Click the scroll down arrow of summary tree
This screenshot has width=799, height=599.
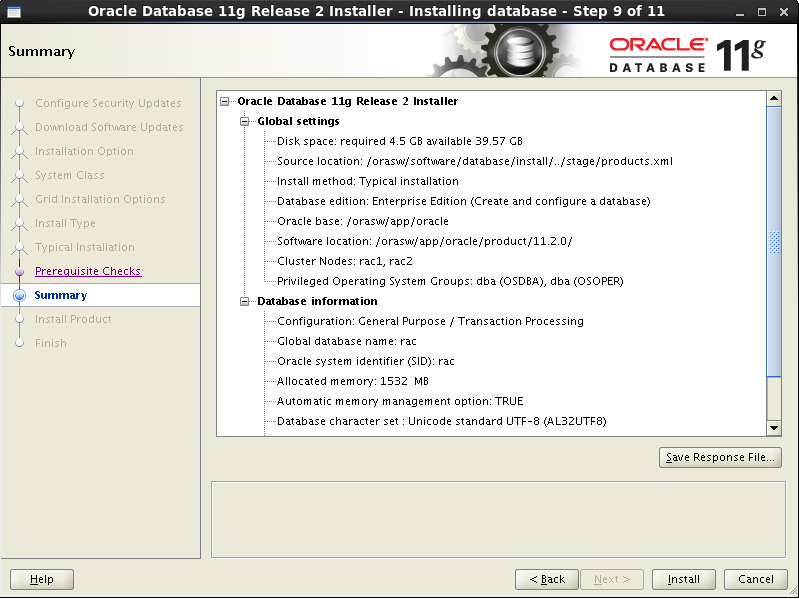pos(774,428)
